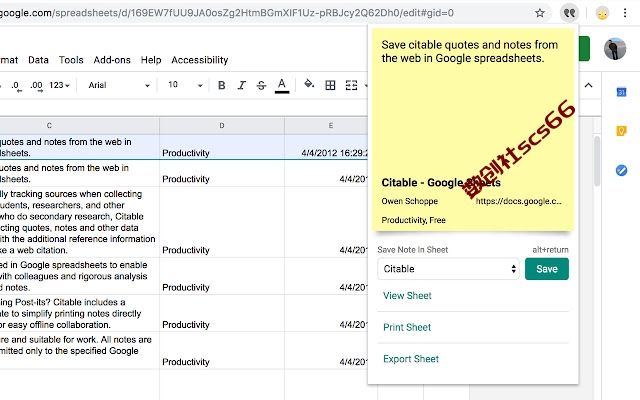
Task: Decrease decimal places
Action: tap(16, 86)
